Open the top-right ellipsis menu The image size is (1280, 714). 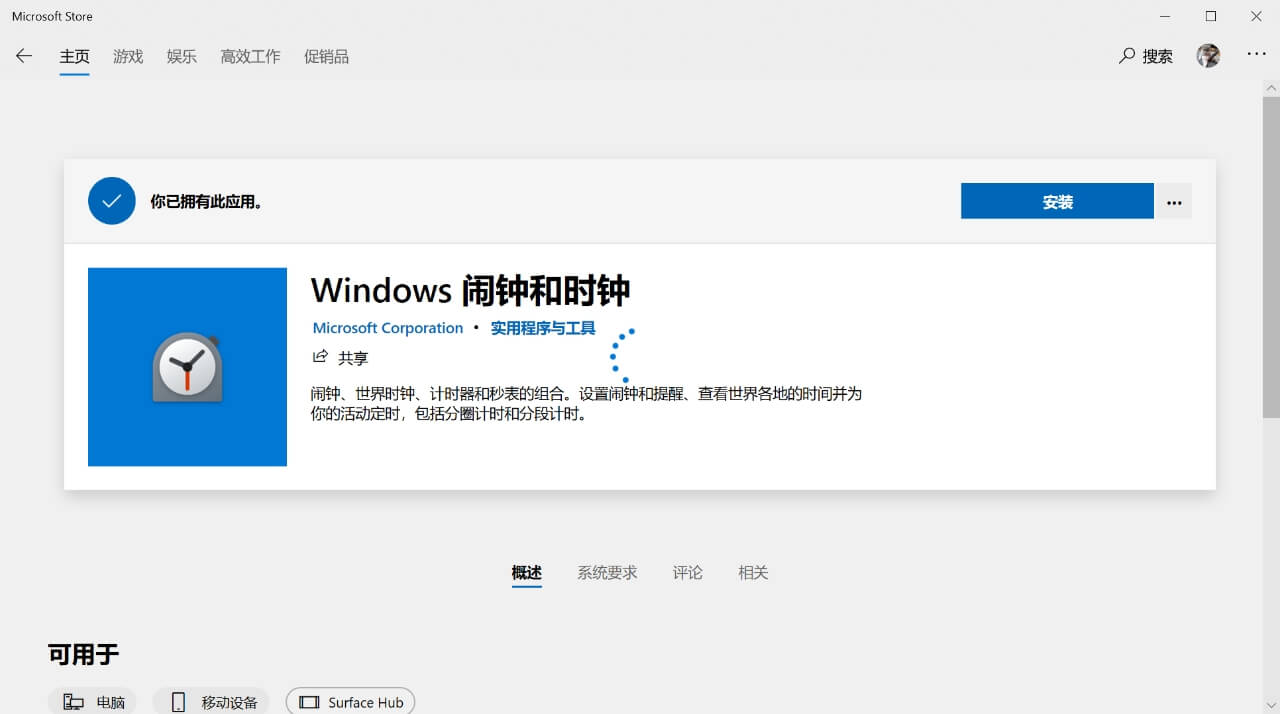[1255, 56]
